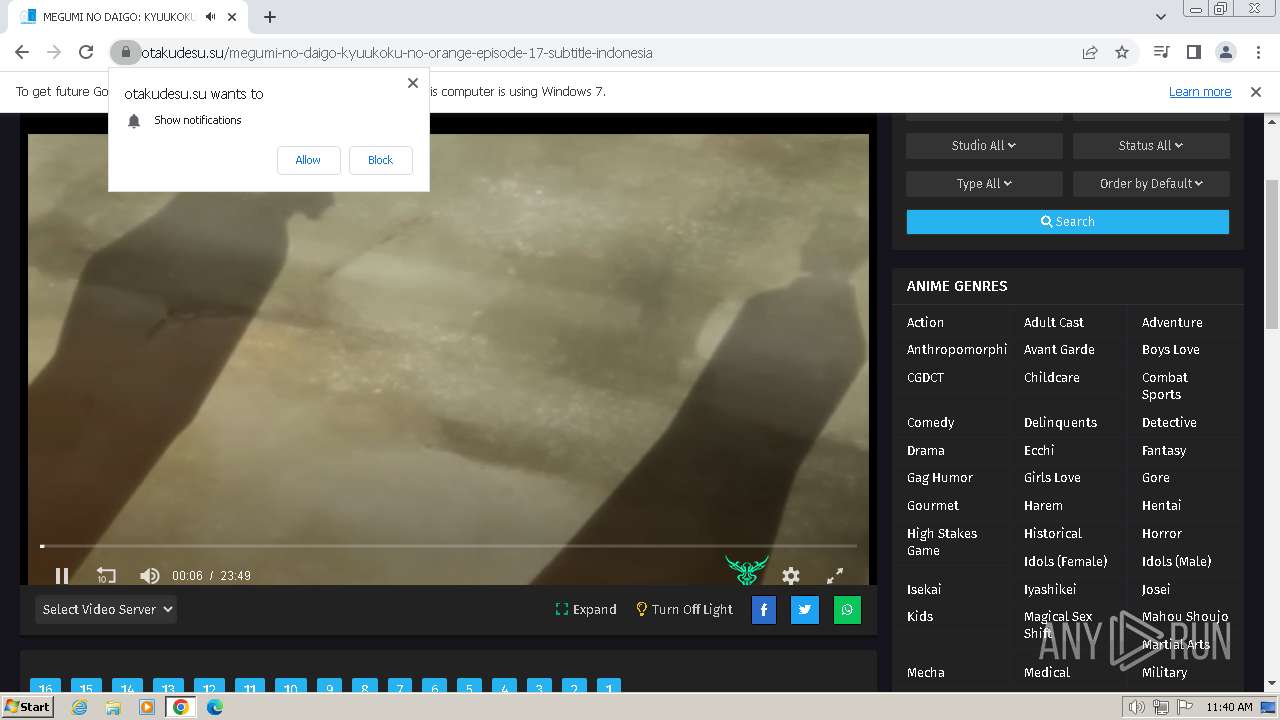Pause the video playback
Screen dimensions: 1280x720
tap(62, 575)
